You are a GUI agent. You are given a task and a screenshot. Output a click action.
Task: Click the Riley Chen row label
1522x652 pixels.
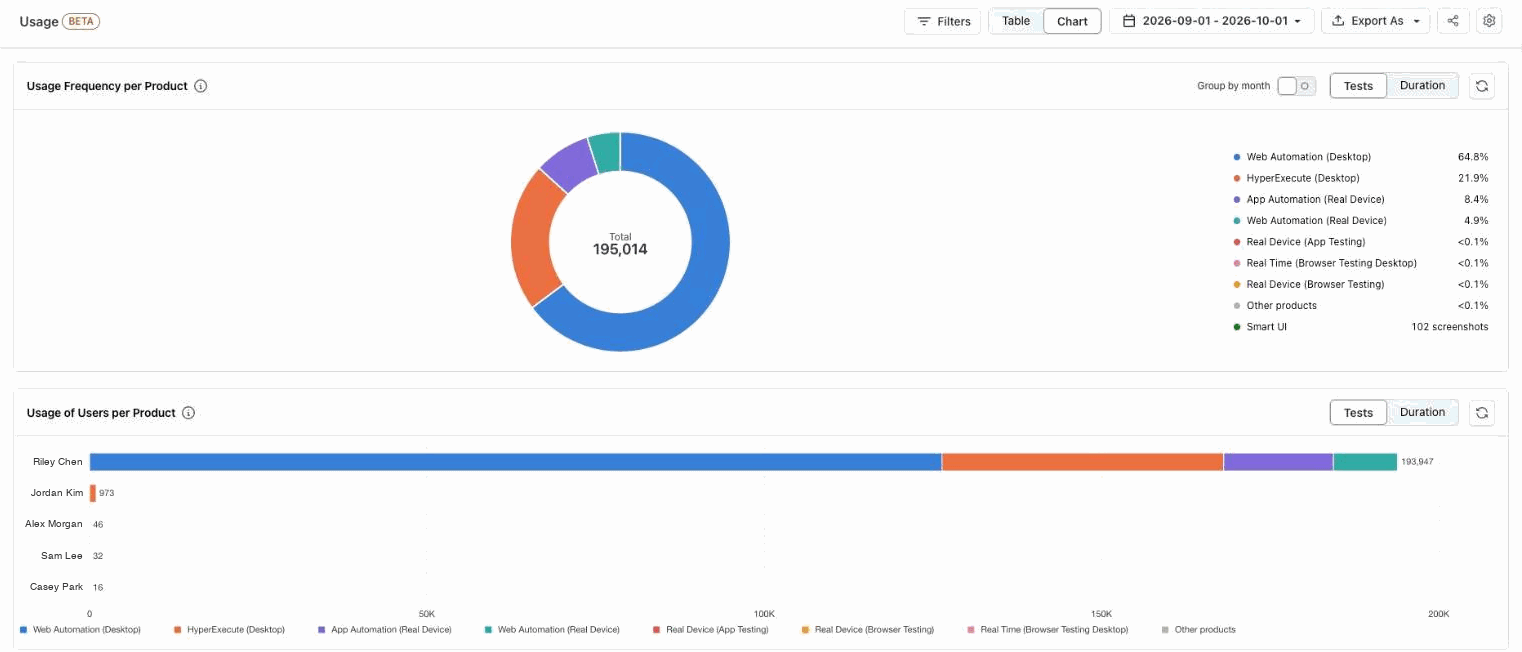pos(58,462)
